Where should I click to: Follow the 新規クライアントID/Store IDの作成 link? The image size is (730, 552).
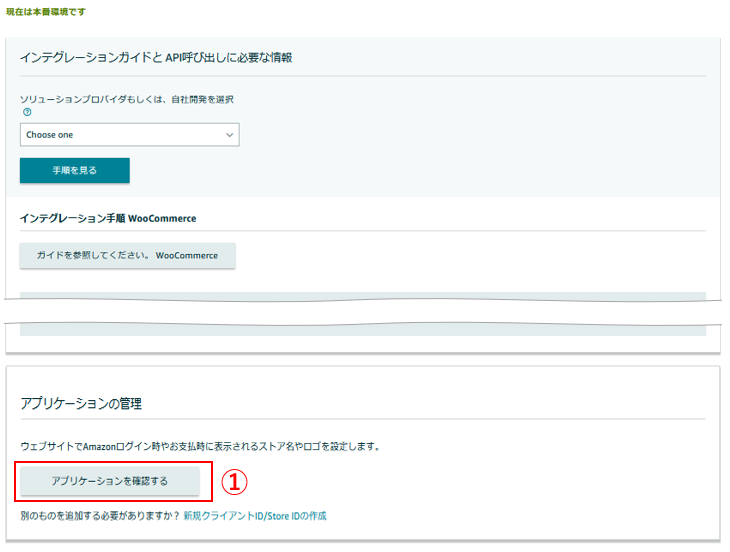tap(254, 516)
